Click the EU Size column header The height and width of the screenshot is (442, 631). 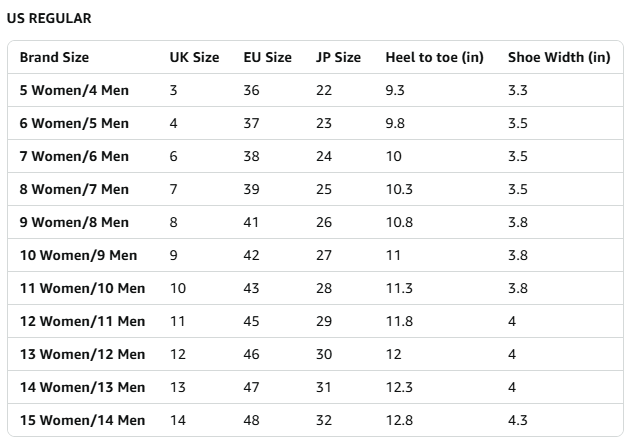pos(268,57)
